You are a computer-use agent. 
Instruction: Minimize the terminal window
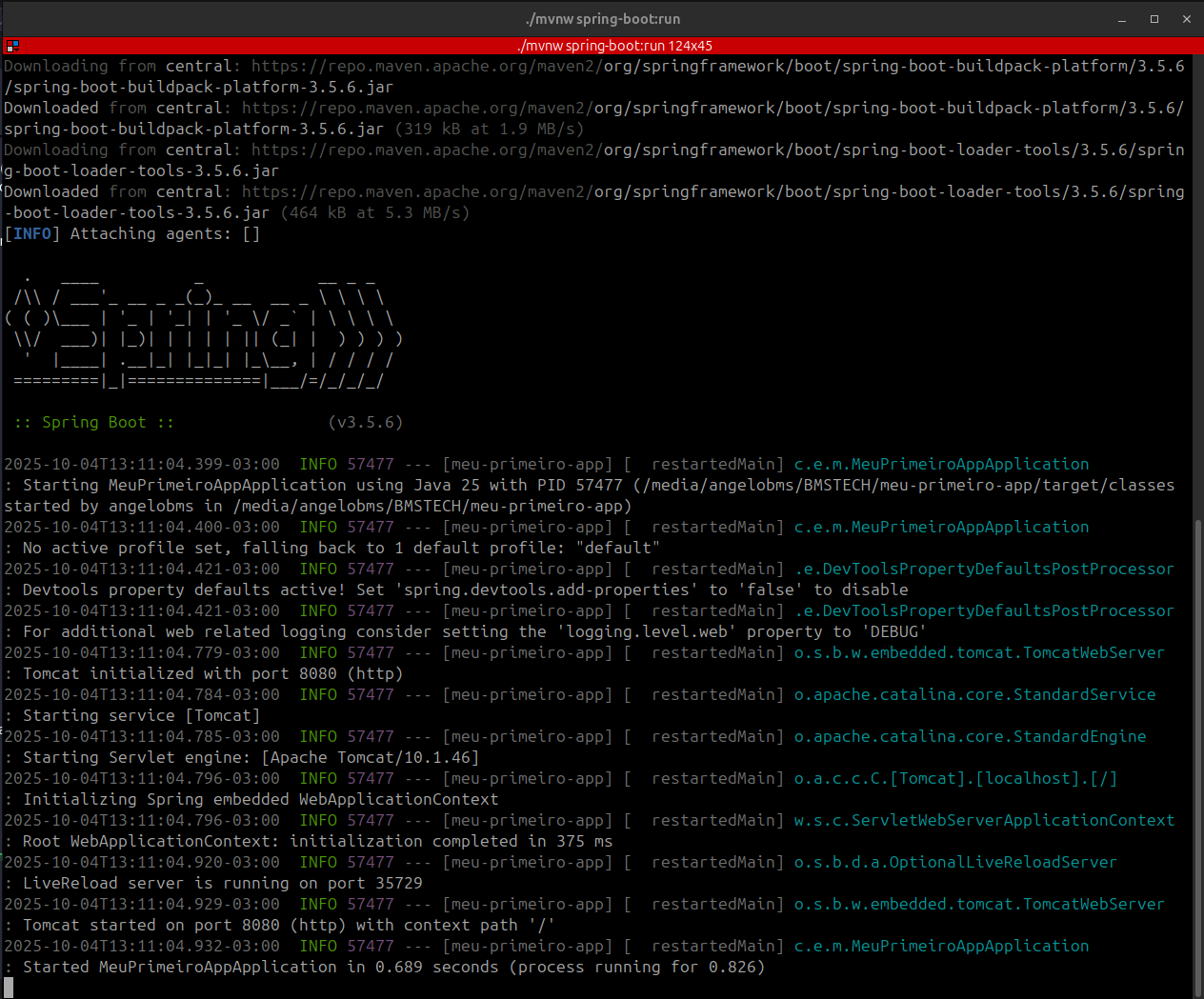click(1122, 19)
